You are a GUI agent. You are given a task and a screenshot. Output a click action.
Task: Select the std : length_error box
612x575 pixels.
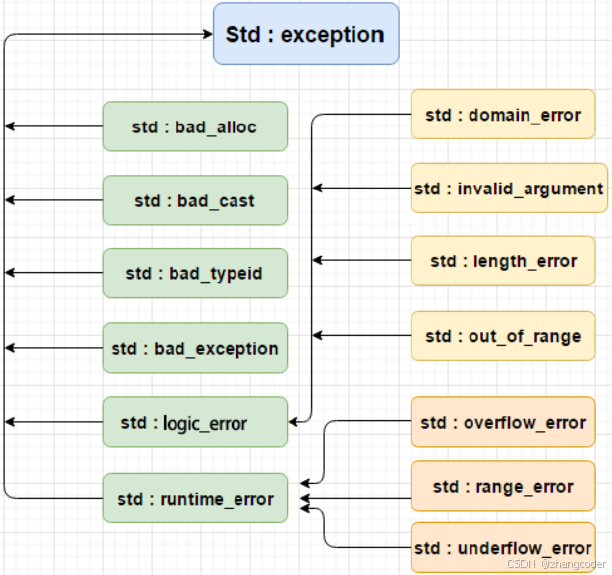(x=503, y=260)
